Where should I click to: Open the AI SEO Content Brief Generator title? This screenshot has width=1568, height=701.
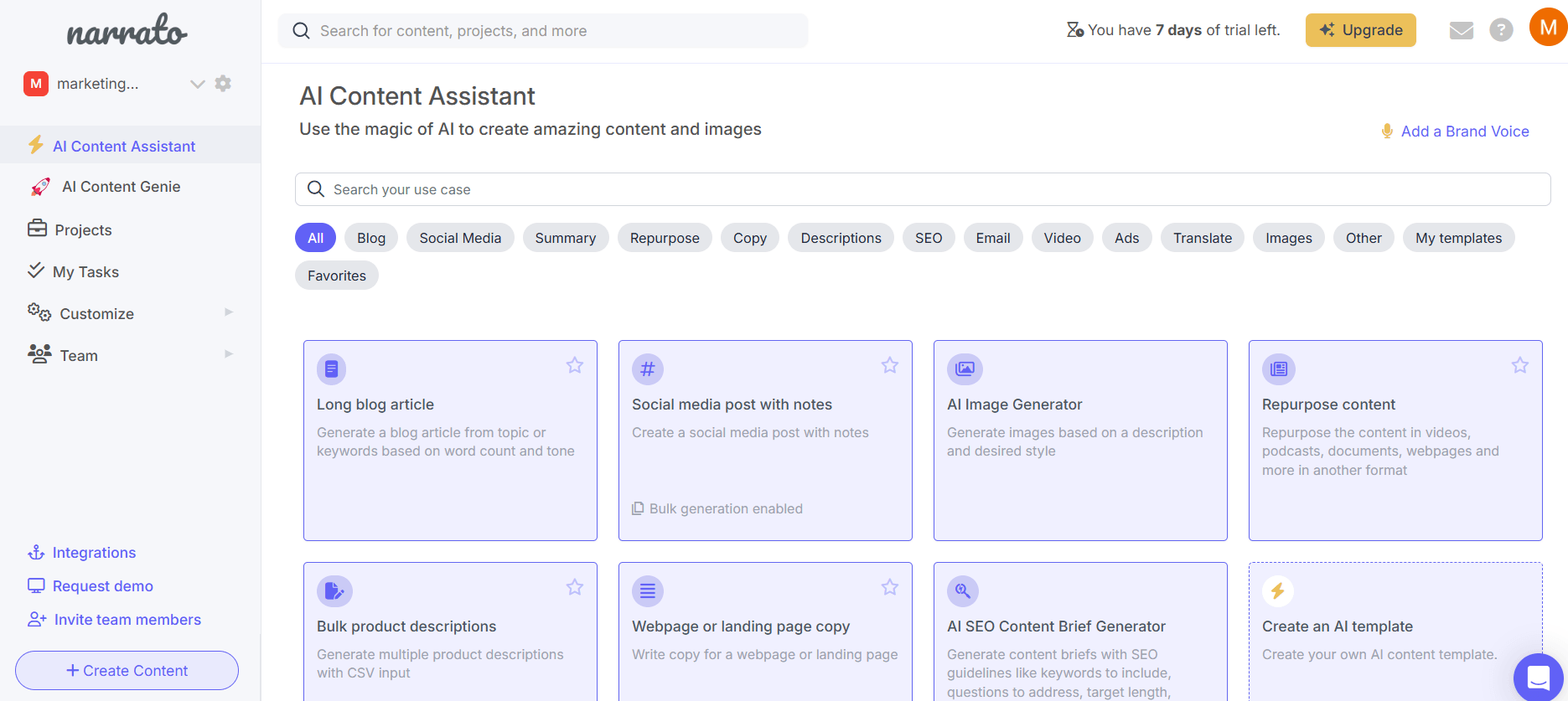pos(1056,626)
